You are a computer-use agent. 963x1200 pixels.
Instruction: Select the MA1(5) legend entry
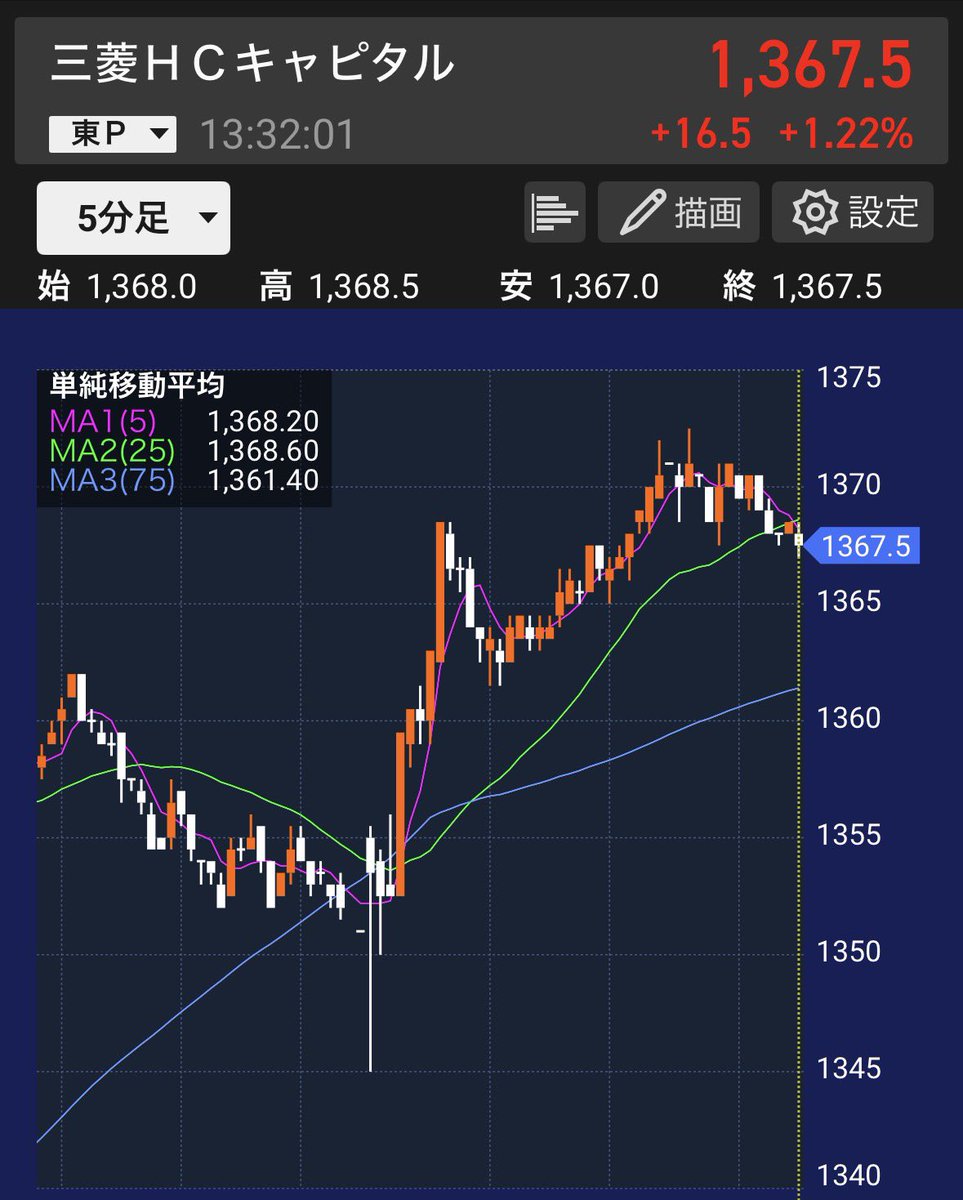[184, 421]
